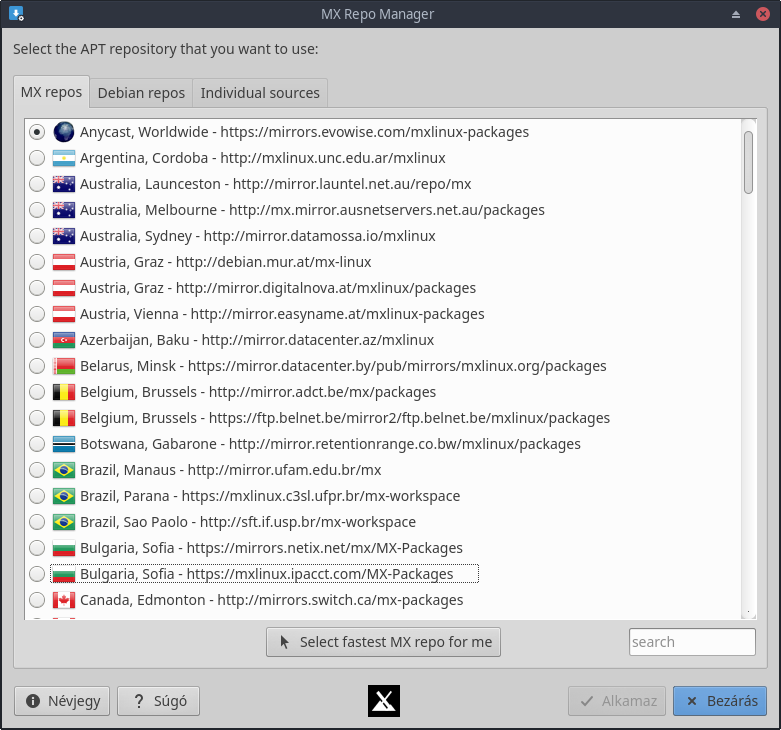Click the Azerbaijan flag next to Baku
This screenshot has width=781, height=730.
(64, 340)
